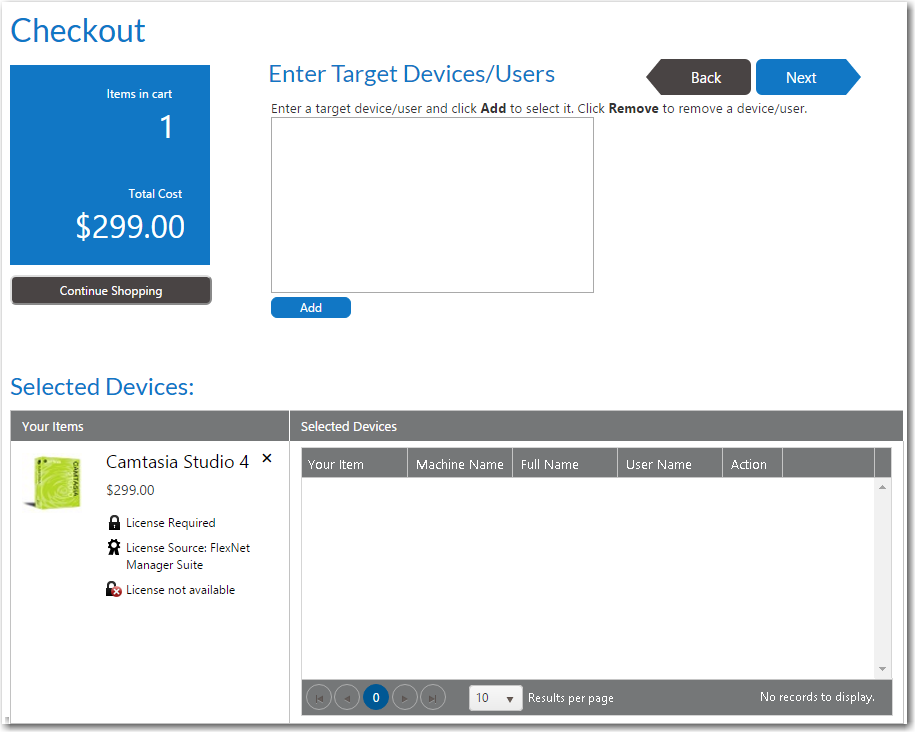Sort by the Full Name column header
Screen dimensions: 918x732
[x=564, y=464]
